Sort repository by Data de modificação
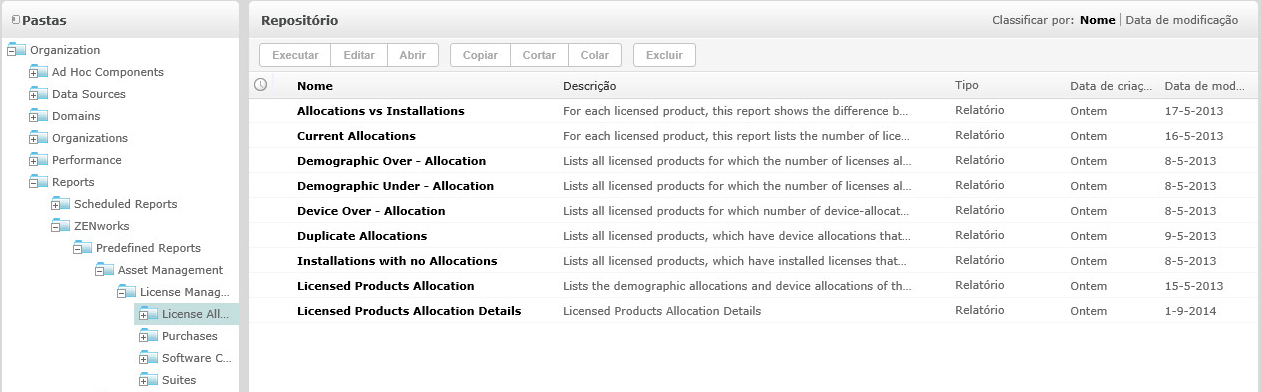Image resolution: width=1261 pixels, height=392 pixels. tap(1182, 20)
